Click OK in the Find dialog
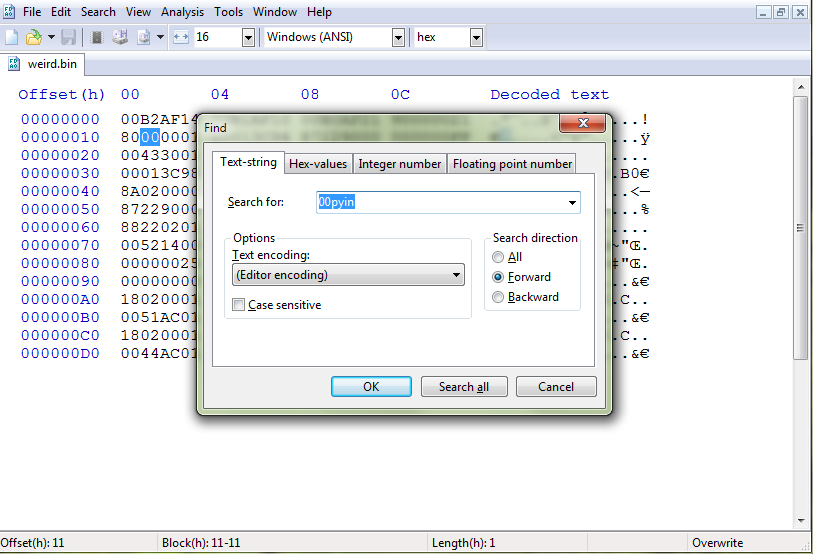 [x=371, y=387]
